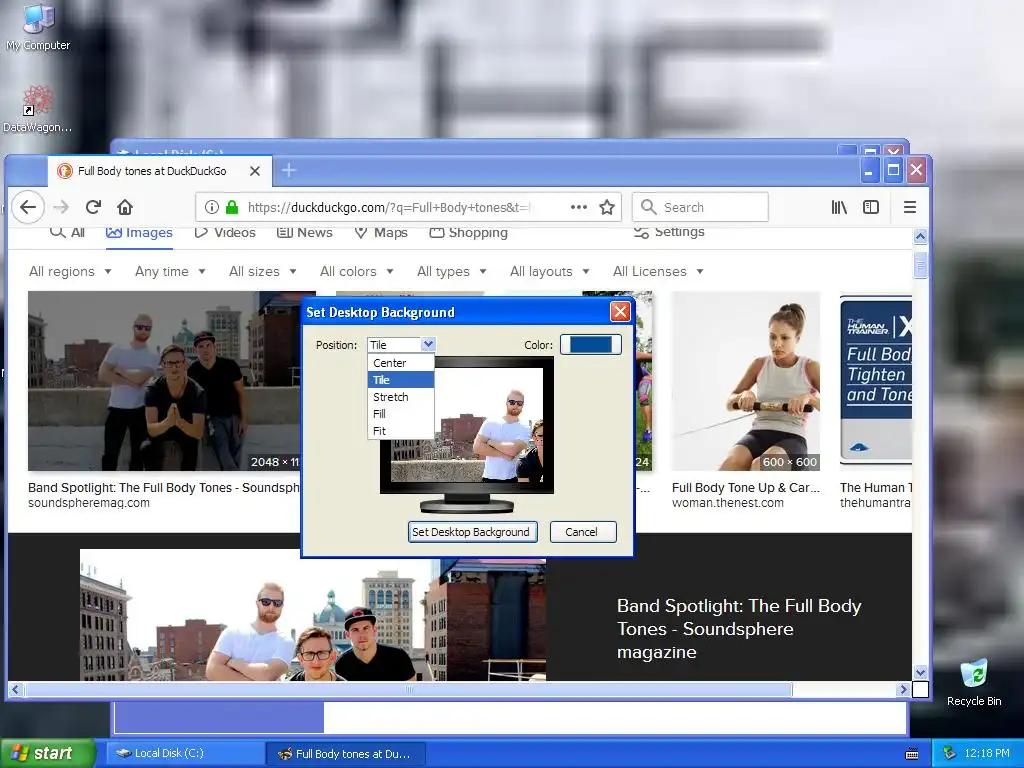
Task: Click the Set Desktop Background button
Action: (x=473, y=532)
